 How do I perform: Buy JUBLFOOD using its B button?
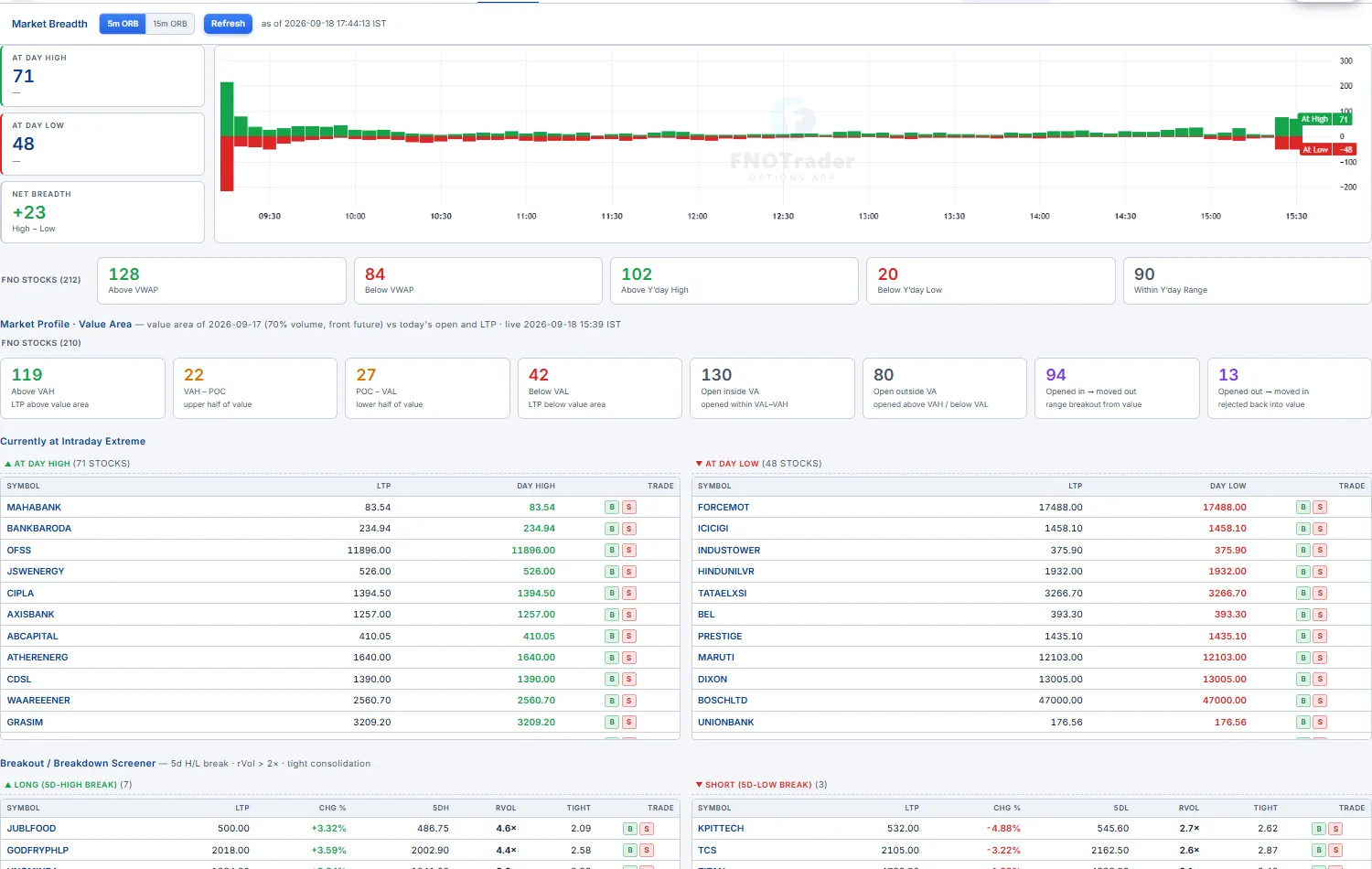[630, 829]
